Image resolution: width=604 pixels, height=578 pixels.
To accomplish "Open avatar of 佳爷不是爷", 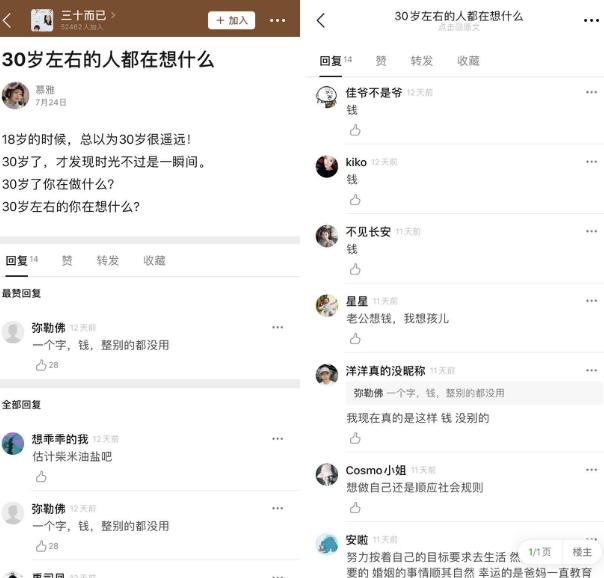I will 327,97.
